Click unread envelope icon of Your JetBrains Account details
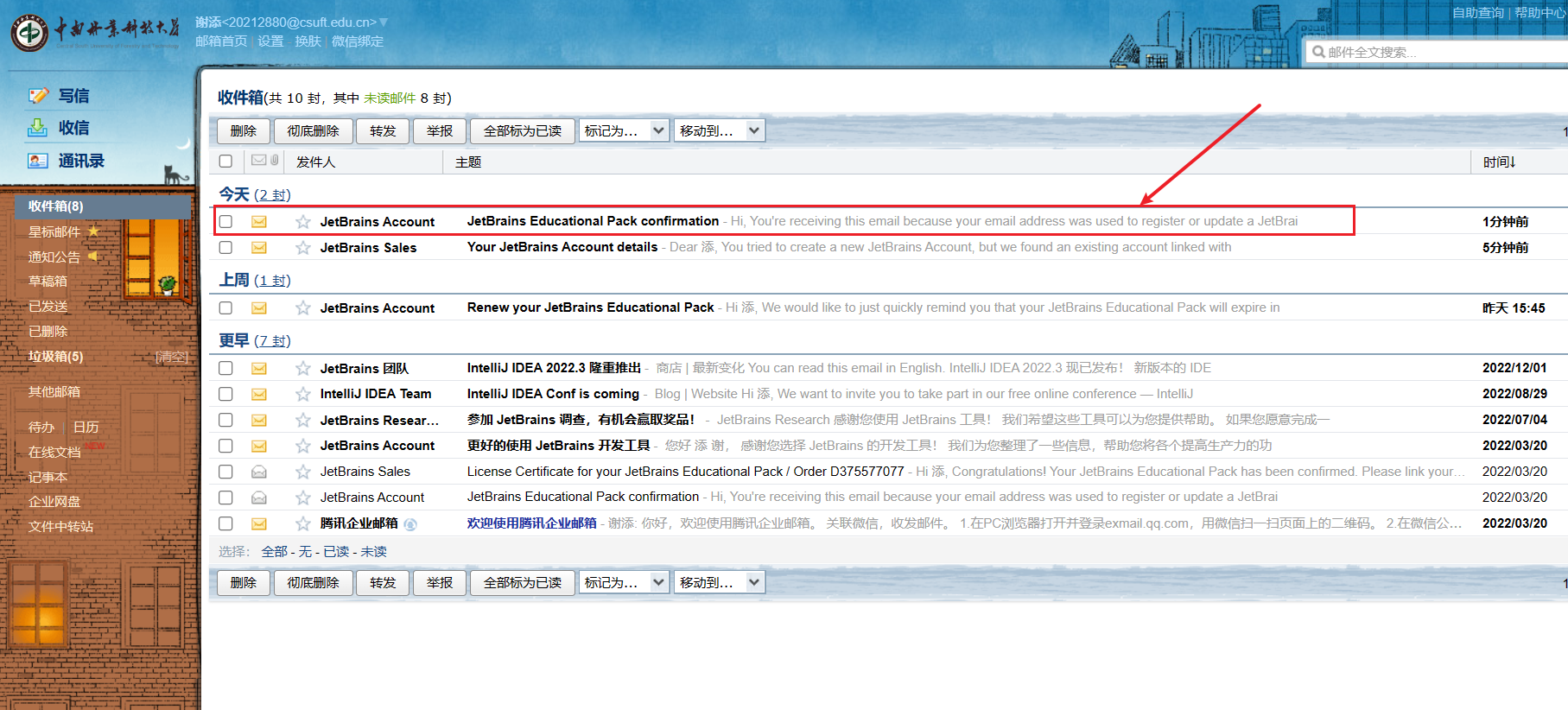Screen dimensions: 1568x710 pos(259,248)
